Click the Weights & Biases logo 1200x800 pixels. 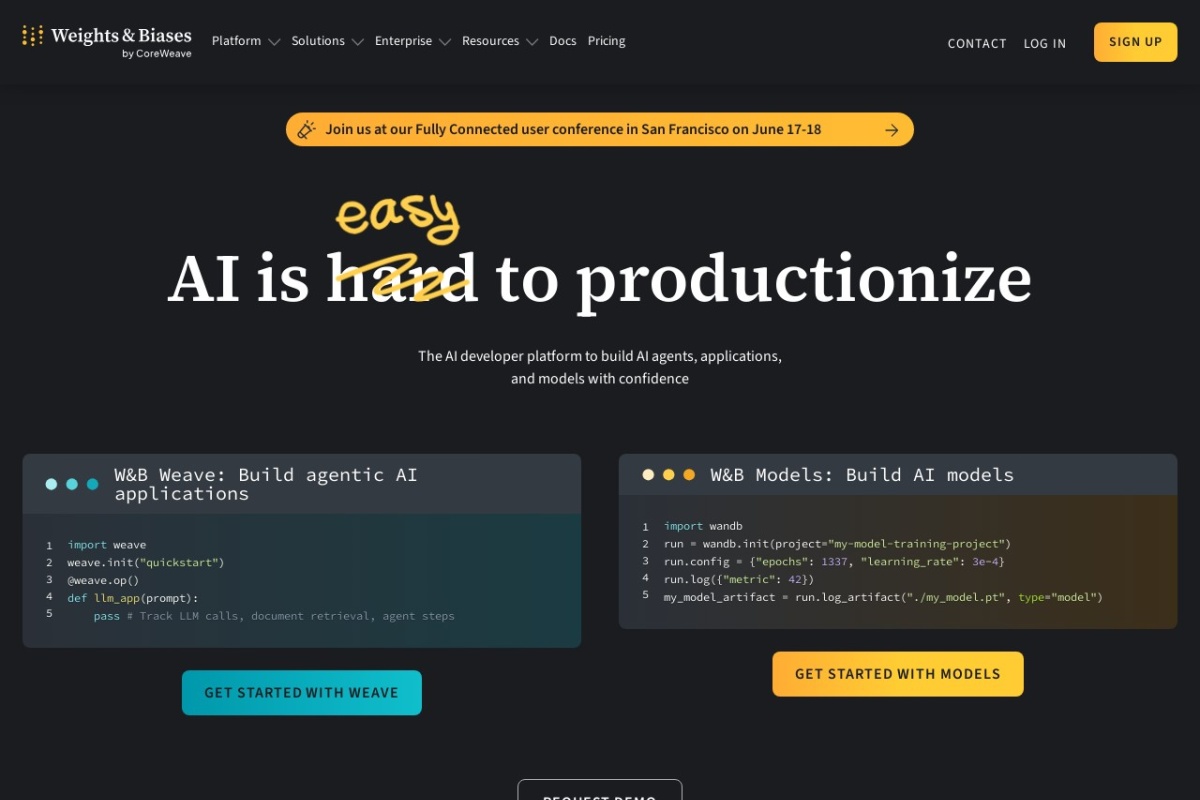(x=106, y=42)
